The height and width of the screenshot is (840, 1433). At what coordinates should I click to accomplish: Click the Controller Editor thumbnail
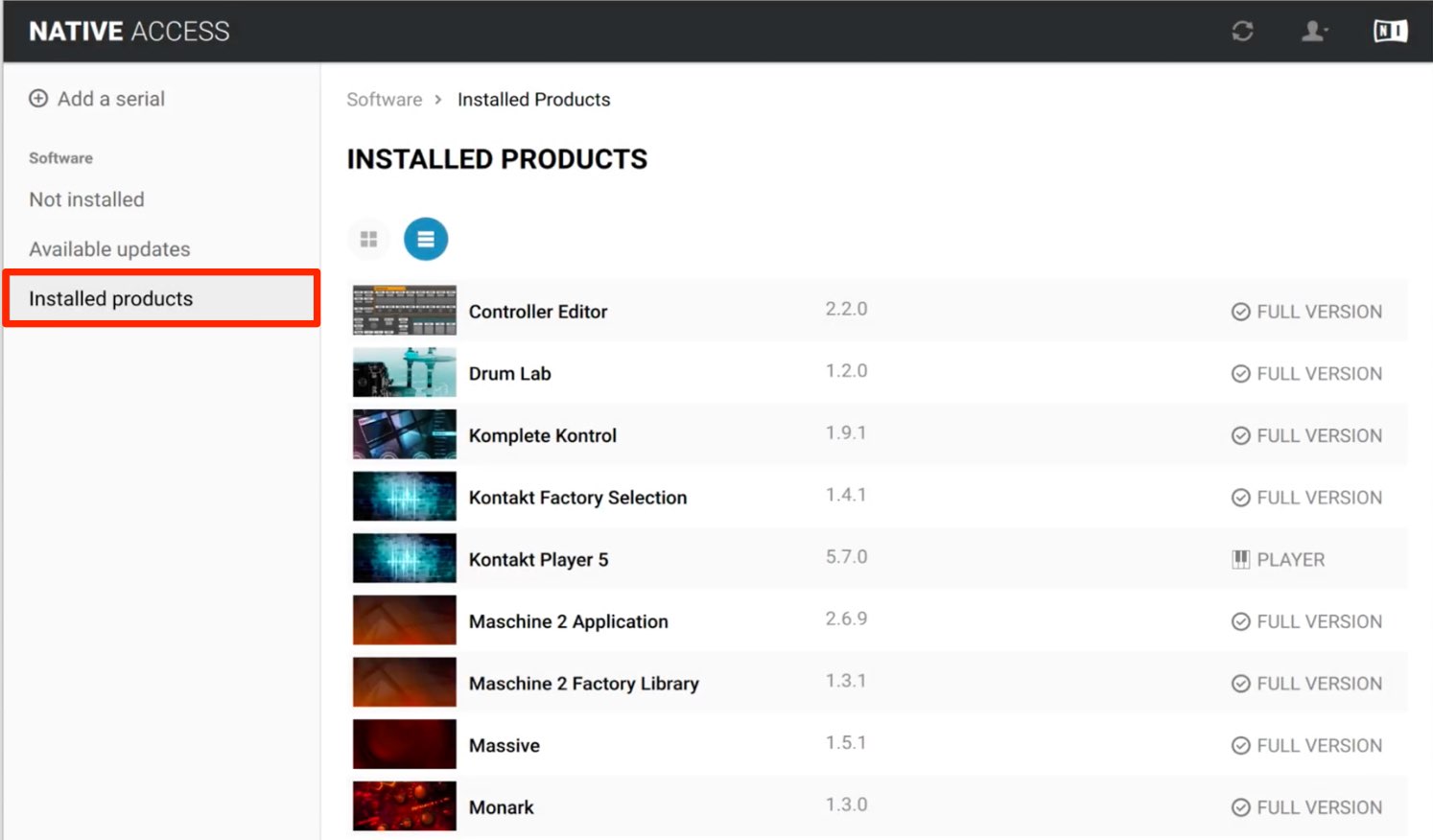point(404,311)
